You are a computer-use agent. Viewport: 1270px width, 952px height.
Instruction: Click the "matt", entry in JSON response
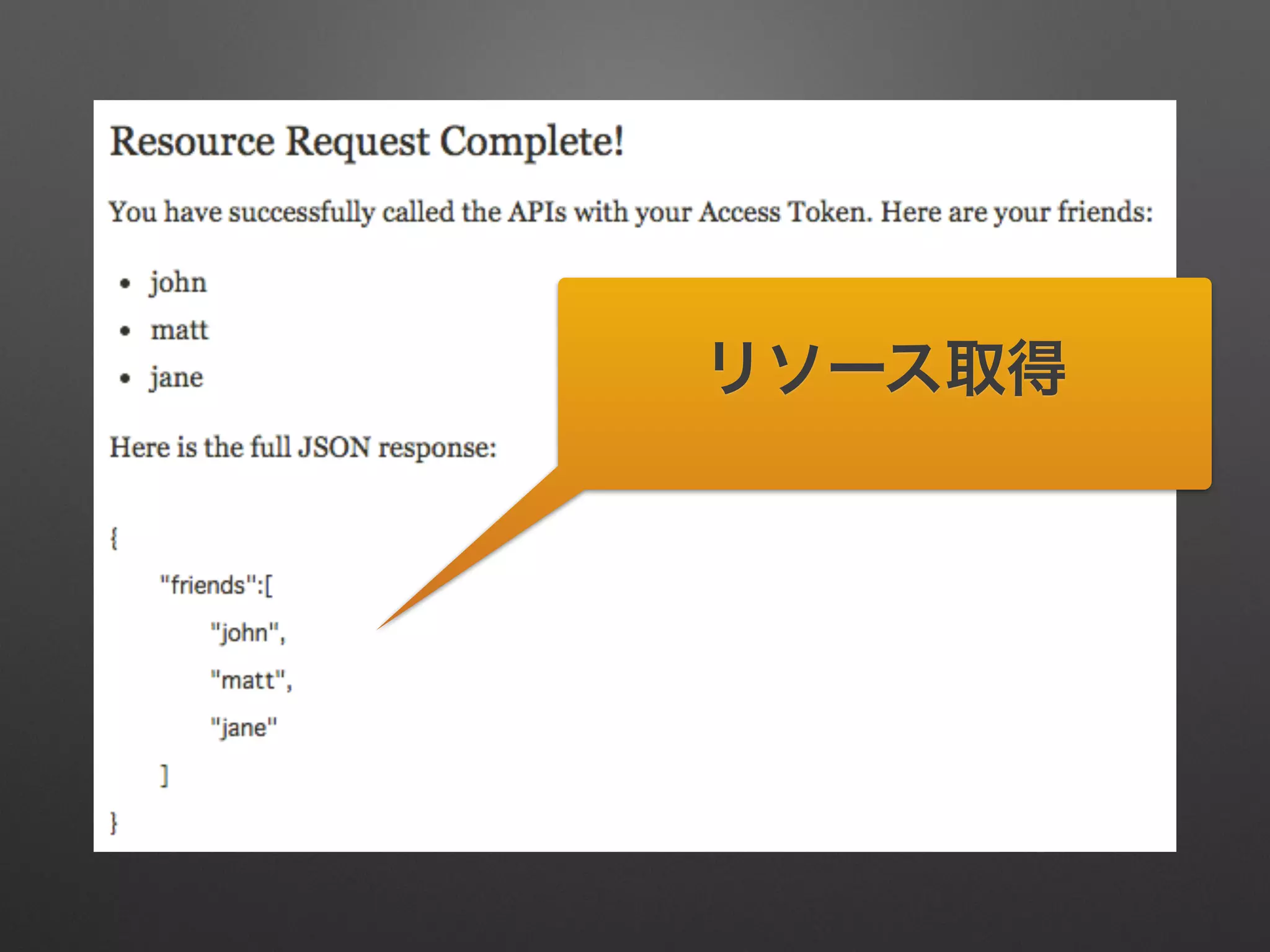click(251, 680)
